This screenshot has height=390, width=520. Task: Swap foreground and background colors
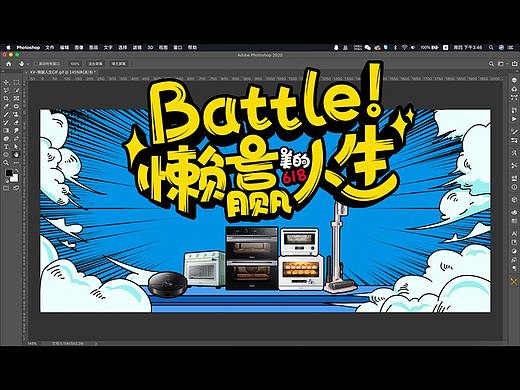click(17, 171)
